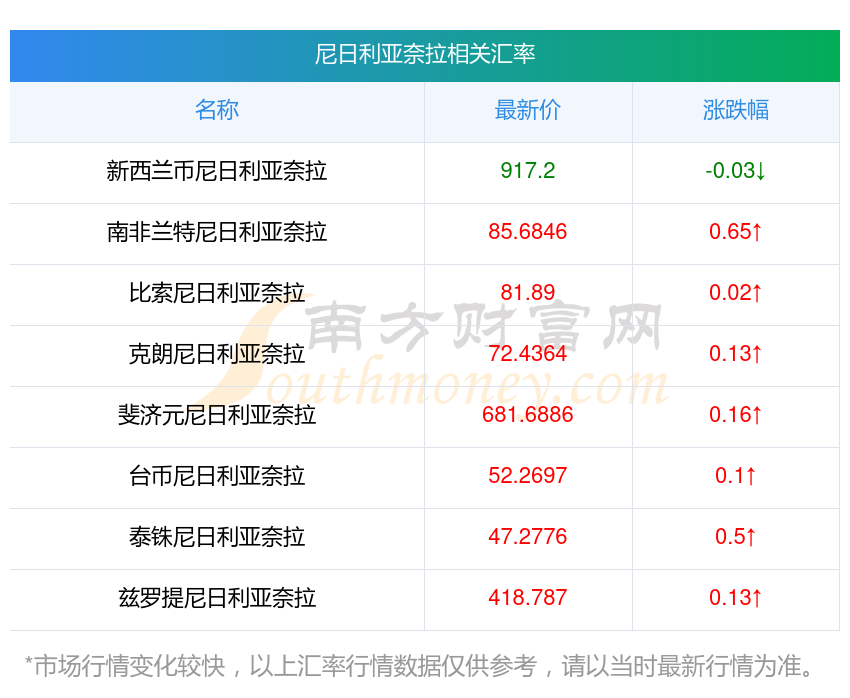Screen dimensions: 850x698
Task: Click the price value 418.787
Action: click(x=527, y=598)
